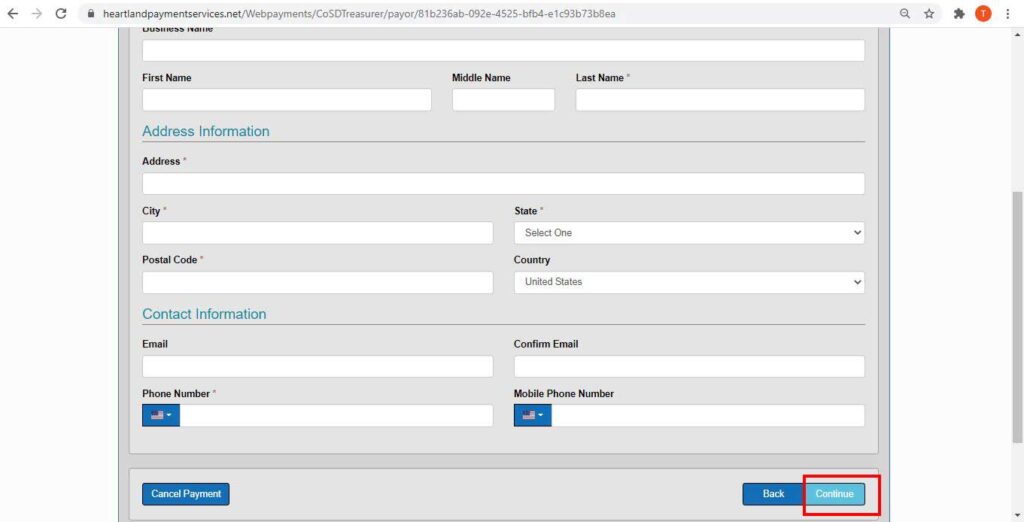Select the Confirm Email field
Viewport: 1024px width, 522px height.
[689, 366]
